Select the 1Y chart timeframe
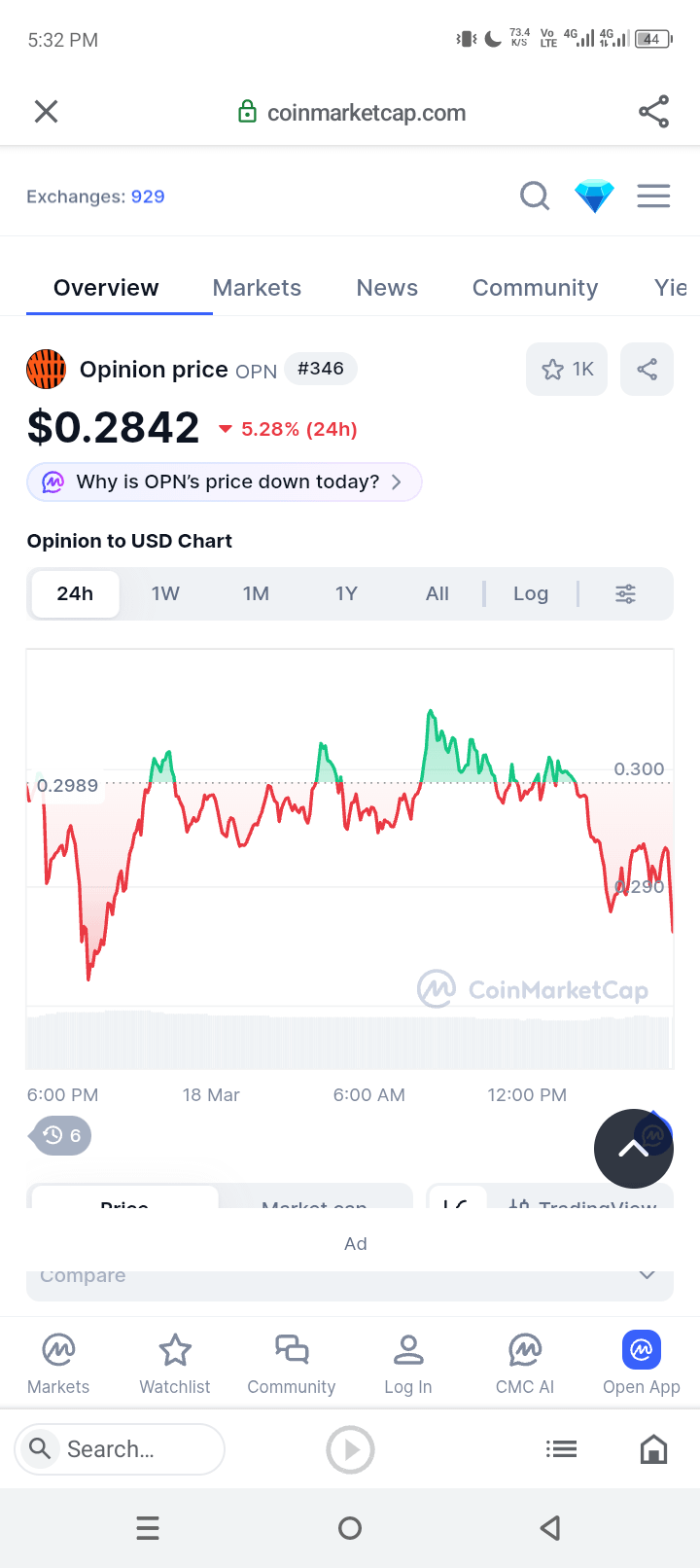 pos(346,593)
